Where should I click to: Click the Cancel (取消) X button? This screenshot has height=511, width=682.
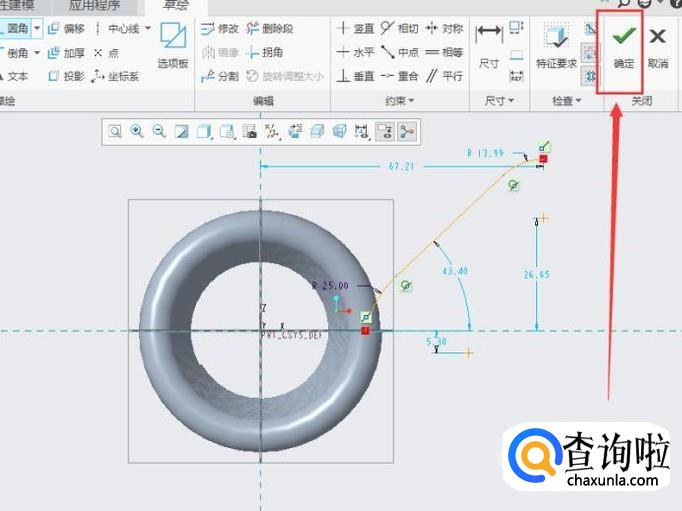(x=657, y=46)
